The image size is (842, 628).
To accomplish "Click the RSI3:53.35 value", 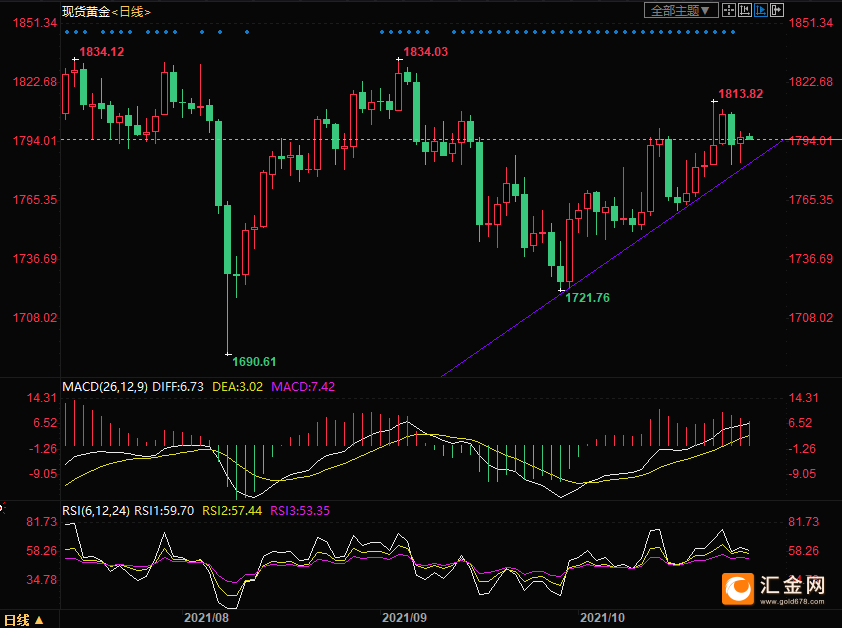I will (300, 511).
